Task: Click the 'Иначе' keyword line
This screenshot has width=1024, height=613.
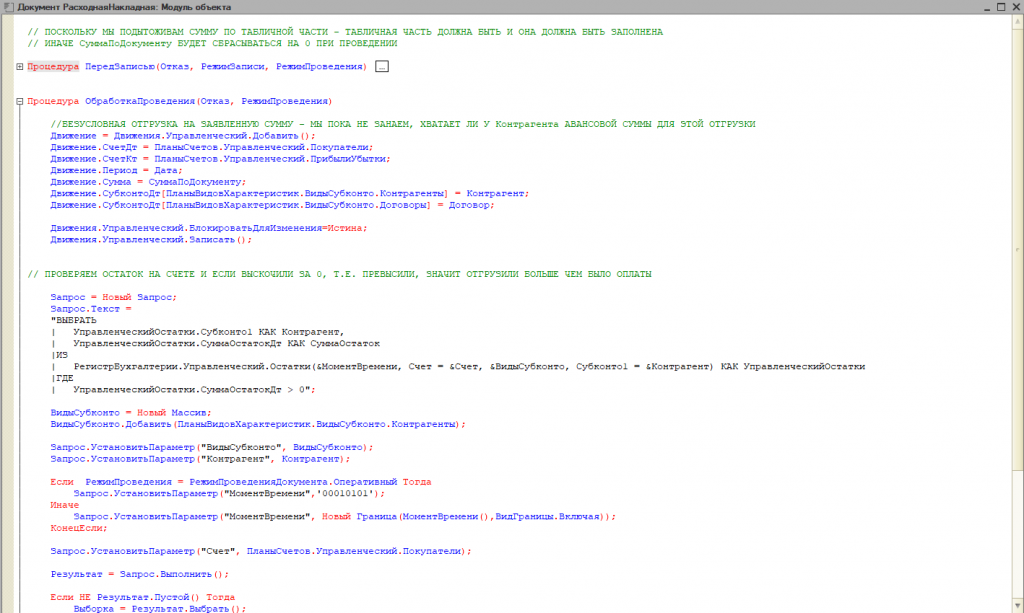Action: 65,505
